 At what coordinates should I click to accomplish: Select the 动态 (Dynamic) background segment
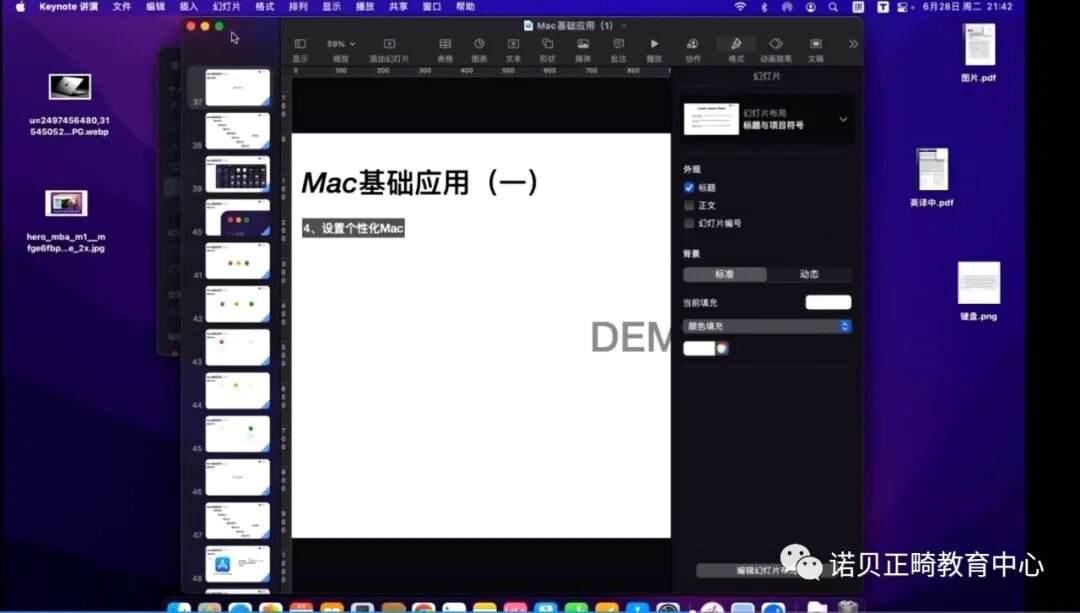pos(809,274)
